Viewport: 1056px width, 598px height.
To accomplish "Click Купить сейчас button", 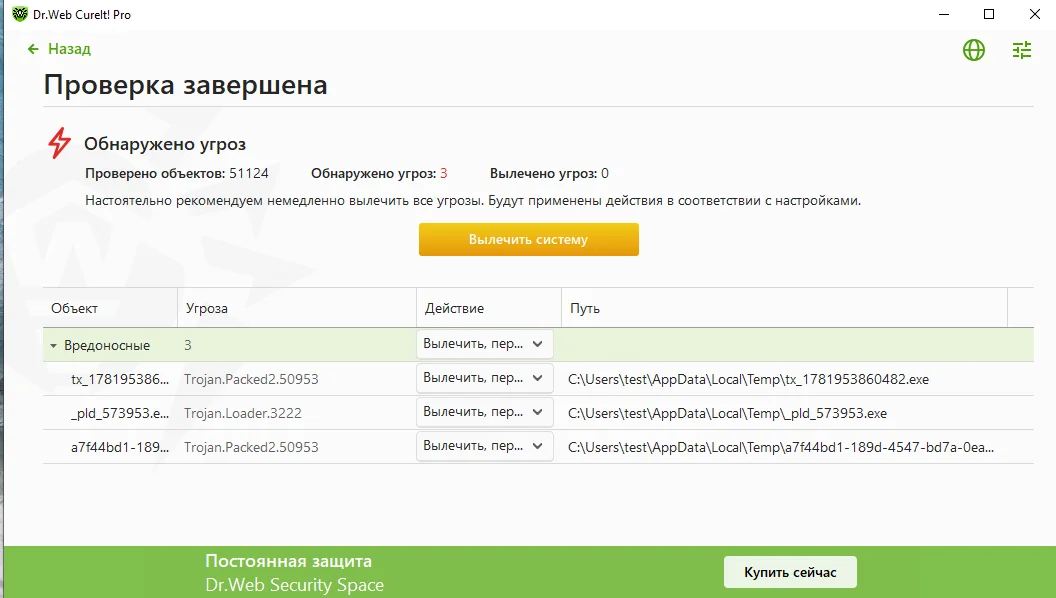I will pyautogui.click(x=790, y=572).
